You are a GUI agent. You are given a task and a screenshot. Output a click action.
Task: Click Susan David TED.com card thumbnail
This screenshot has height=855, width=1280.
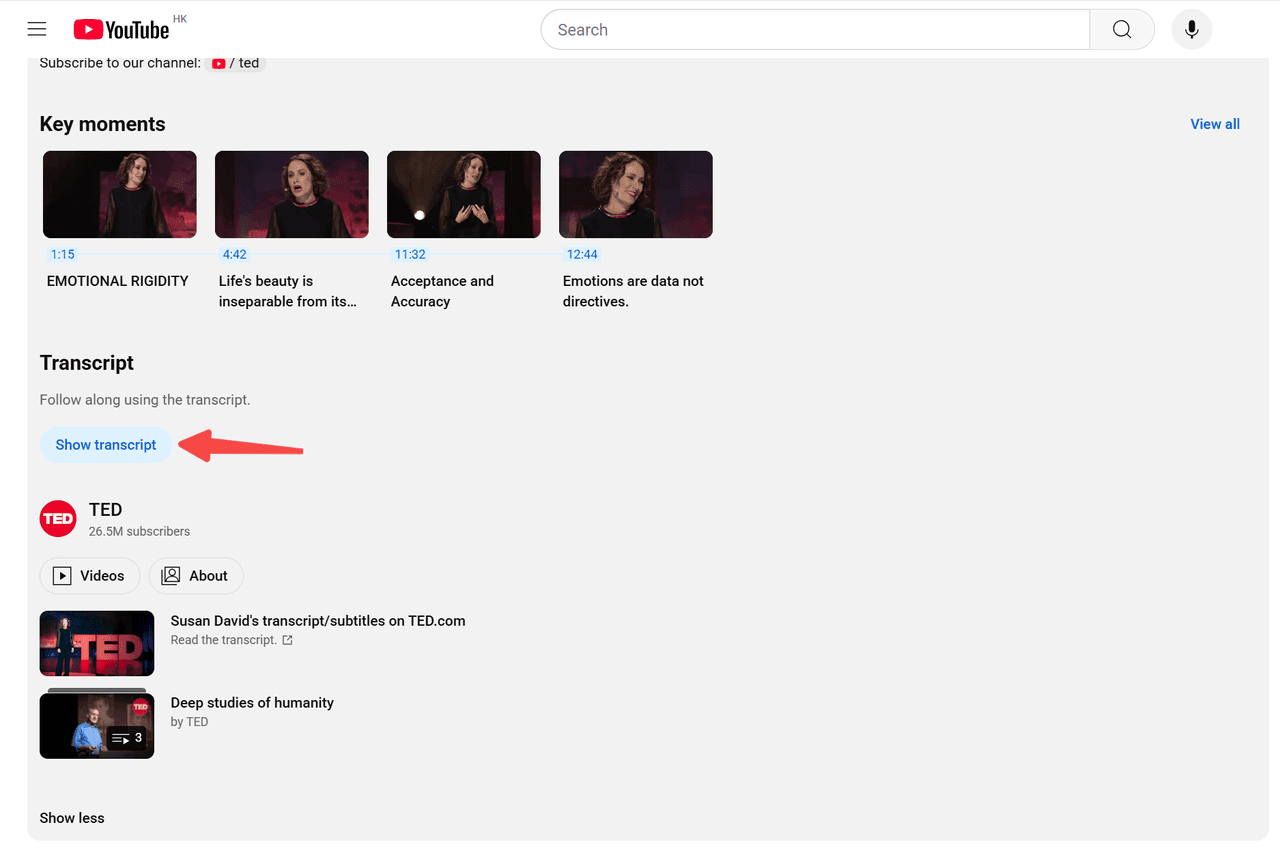coord(97,643)
